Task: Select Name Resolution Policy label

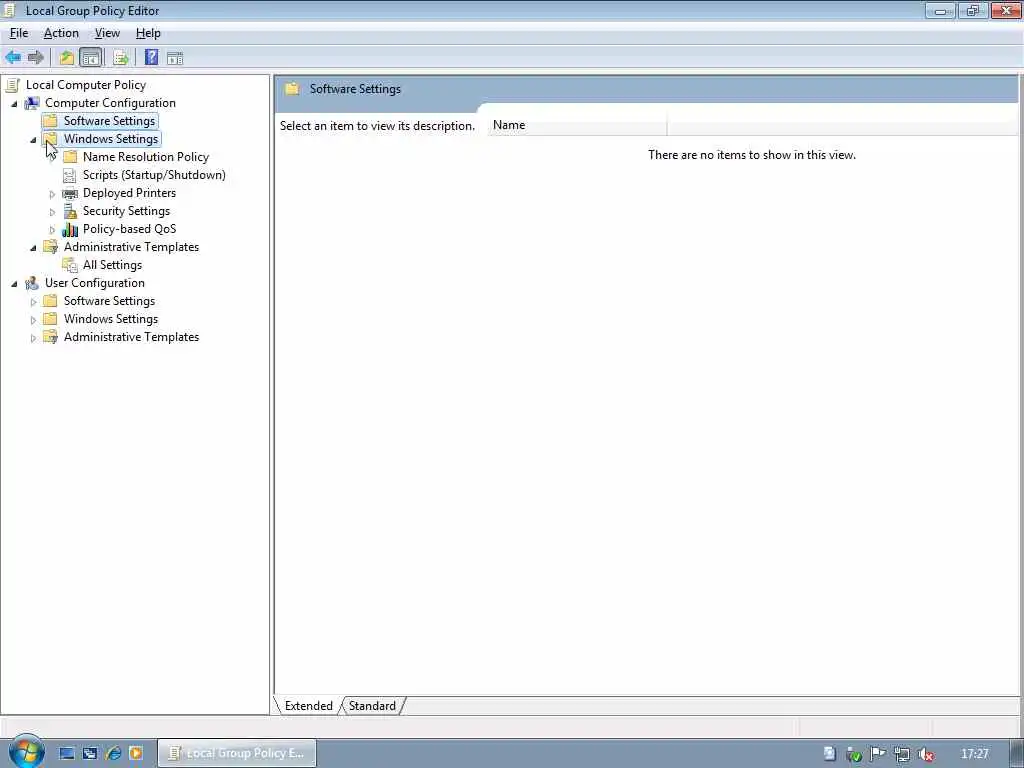Action: pos(146,157)
